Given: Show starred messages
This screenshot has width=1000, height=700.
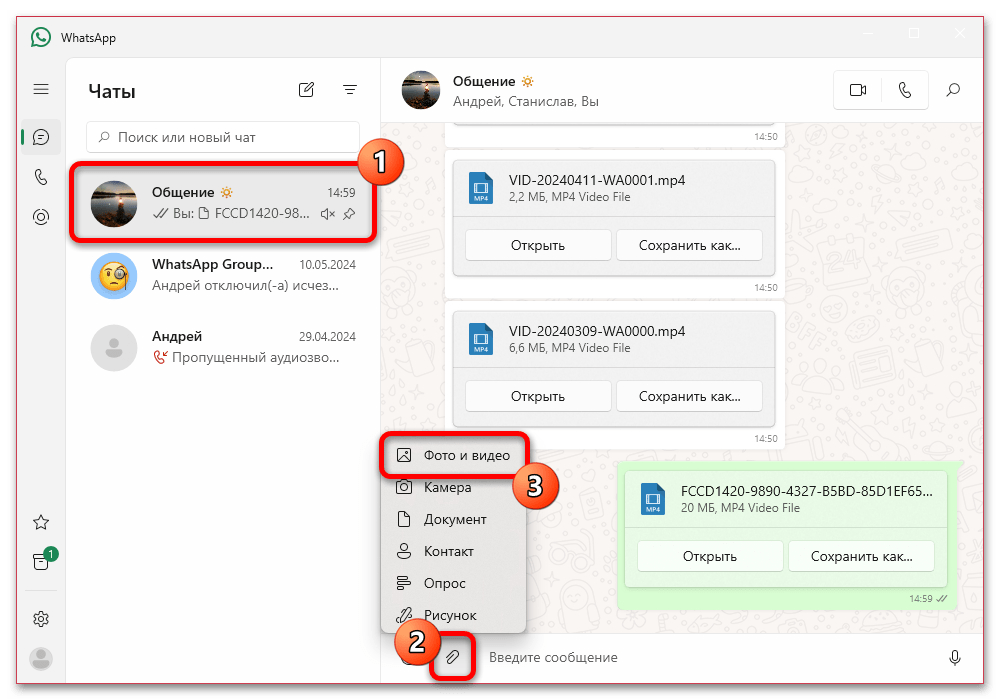Looking at the screenshot, I should [41, 523].
